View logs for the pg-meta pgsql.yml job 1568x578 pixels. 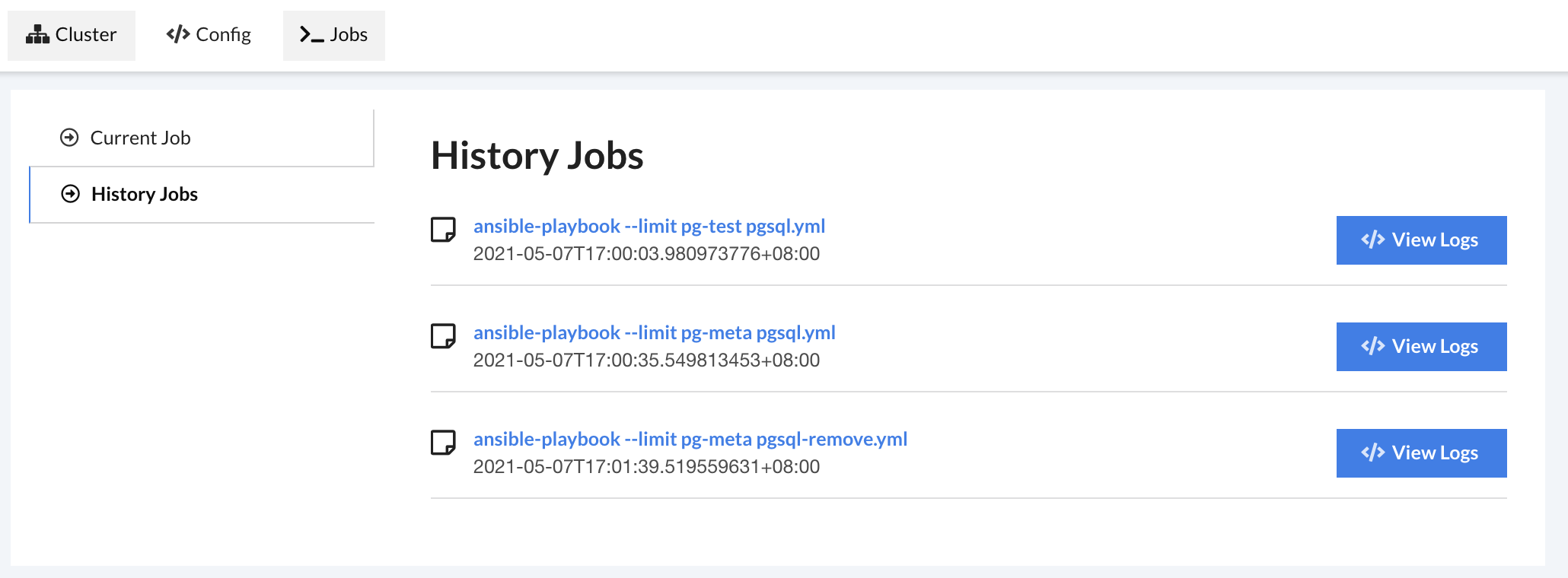pos(1421,347)
